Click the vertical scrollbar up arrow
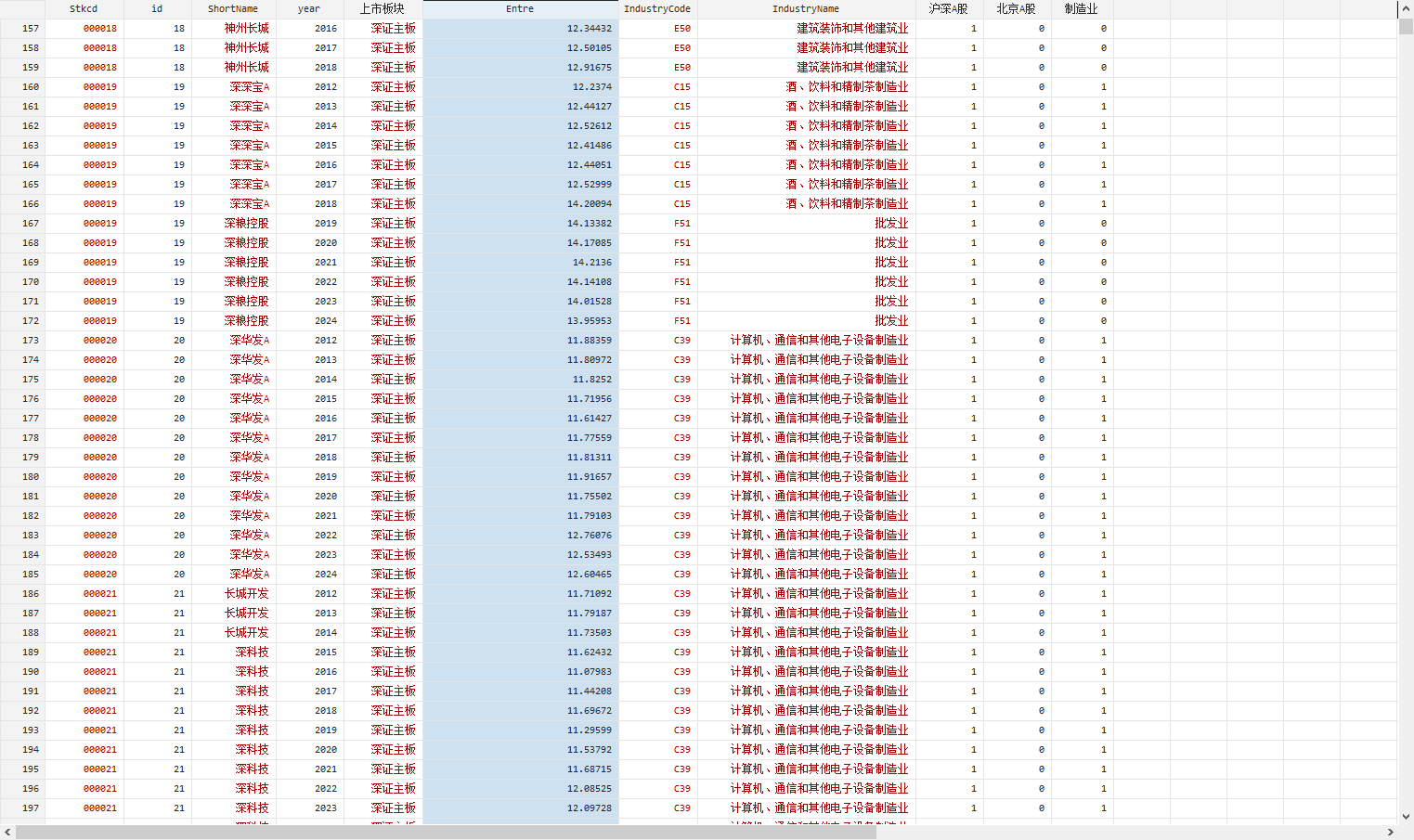This screenshot has height=840, width=1414. point(1406,9)
